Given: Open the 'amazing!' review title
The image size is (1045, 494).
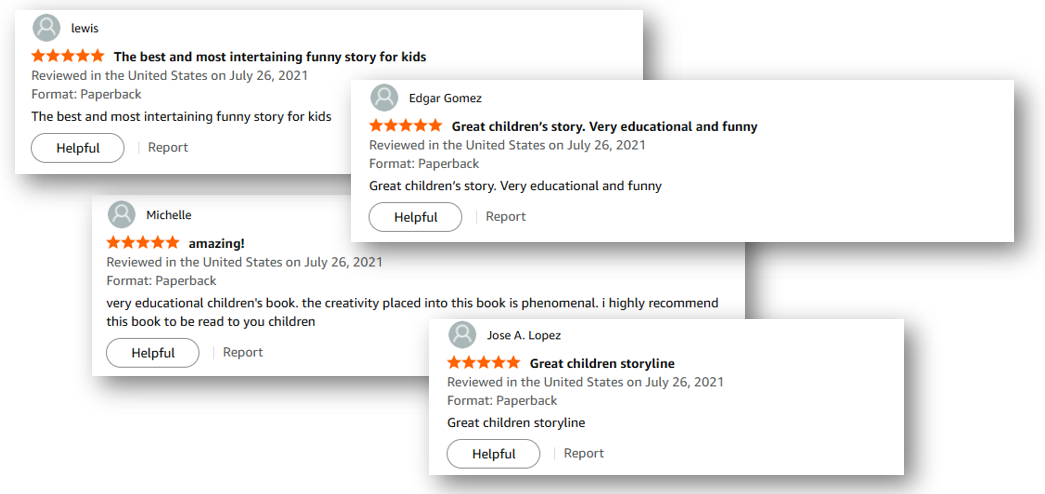Looking at the screenshot, I should 216,243.
